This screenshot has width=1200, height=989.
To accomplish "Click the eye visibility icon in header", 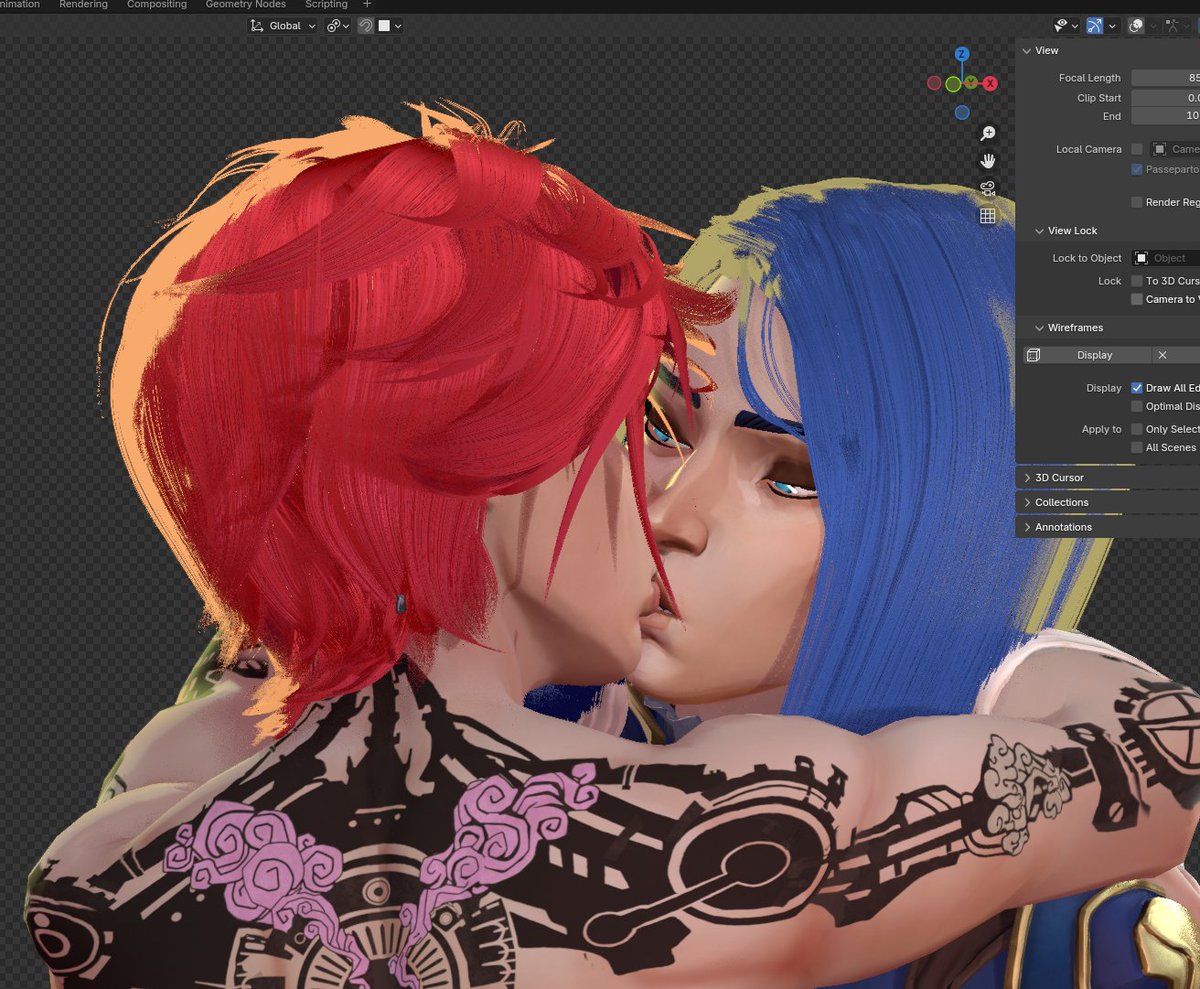I will click(1061, 26).
